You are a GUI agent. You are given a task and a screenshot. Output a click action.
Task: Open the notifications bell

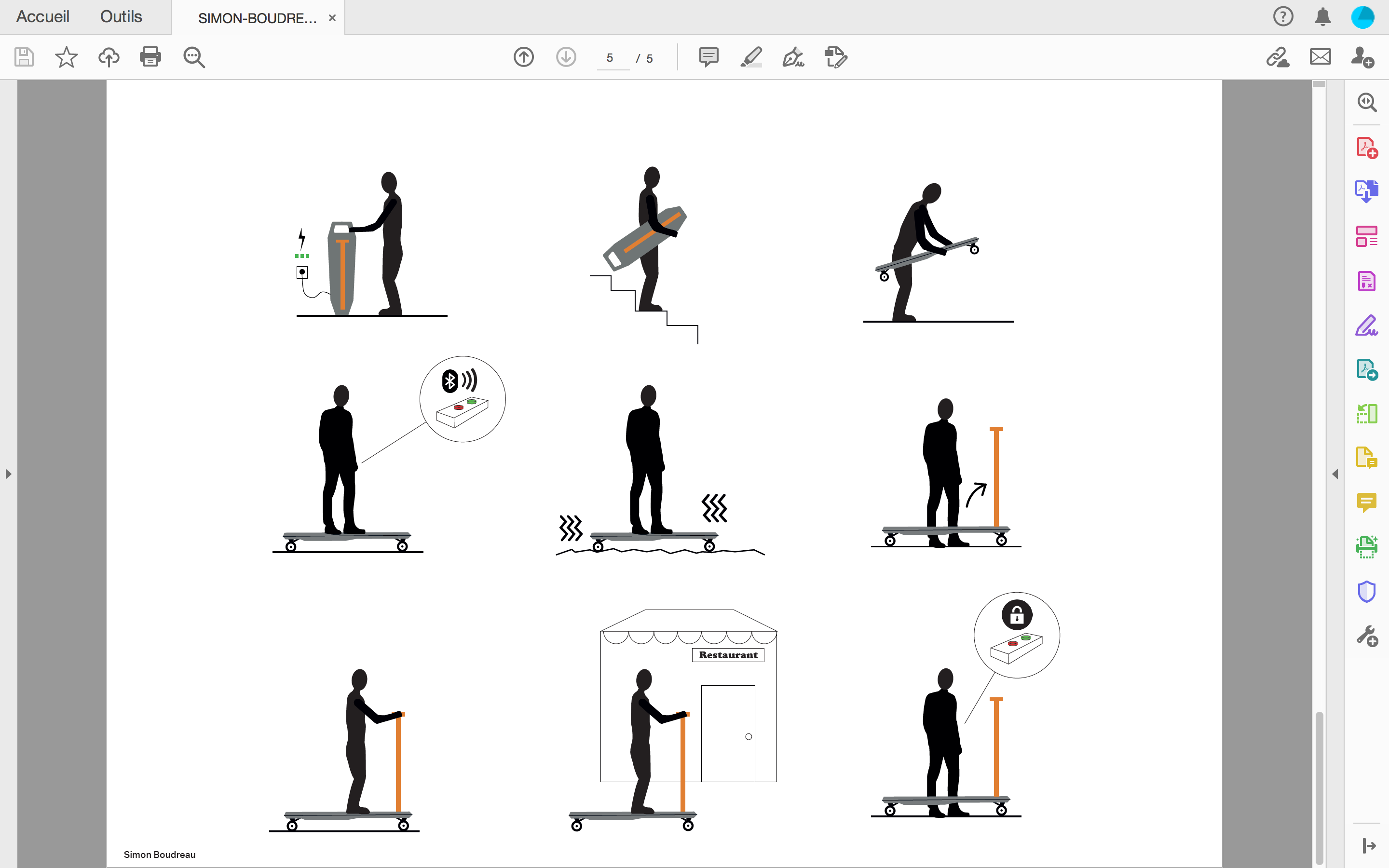pos(1323,17)
